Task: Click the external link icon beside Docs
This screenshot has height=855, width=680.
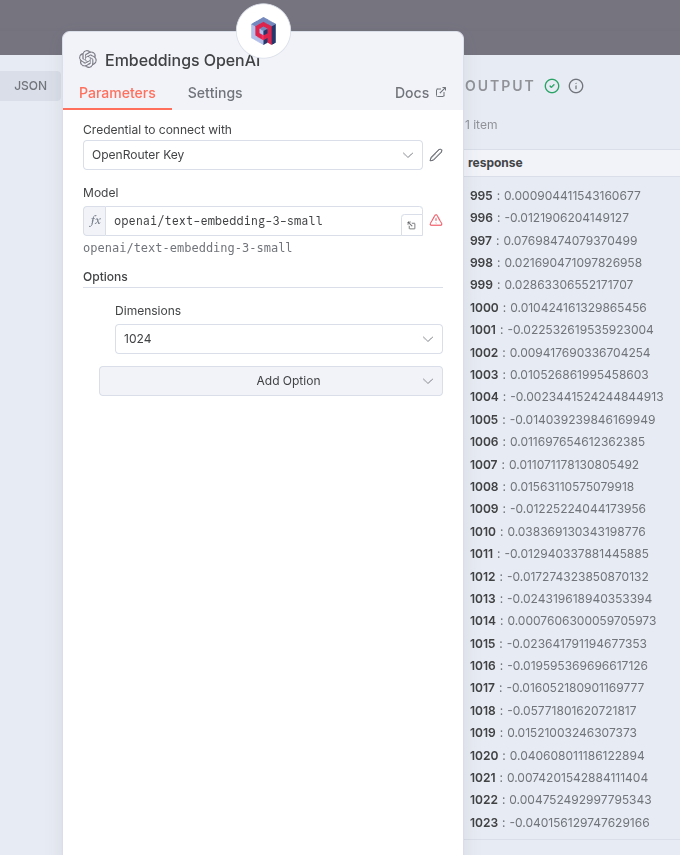Action: (441, 92)
